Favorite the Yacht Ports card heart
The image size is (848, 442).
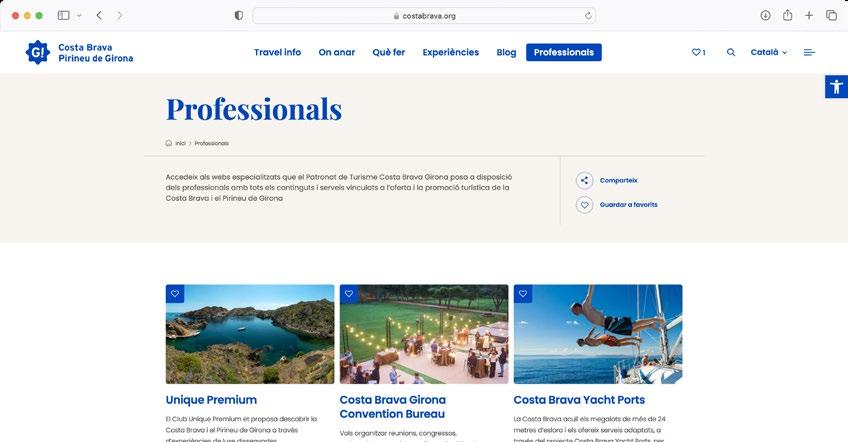(x=523, y=294)
